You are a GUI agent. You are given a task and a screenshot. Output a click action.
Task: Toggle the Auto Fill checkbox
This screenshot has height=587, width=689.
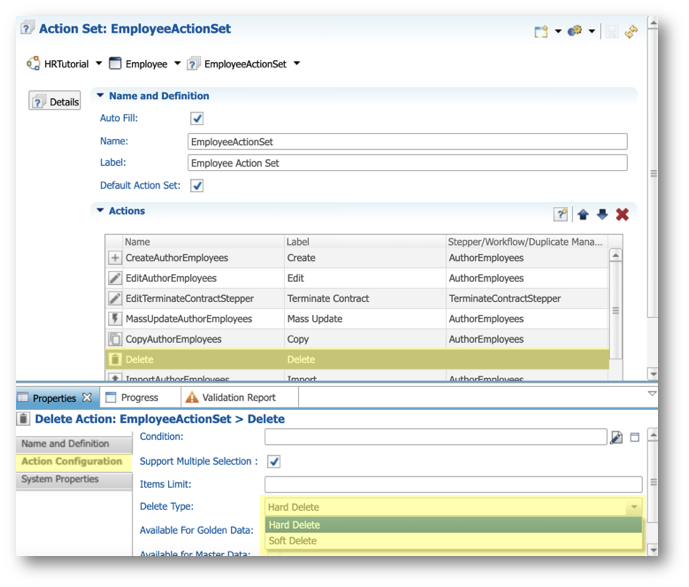[x=197, y=118]
